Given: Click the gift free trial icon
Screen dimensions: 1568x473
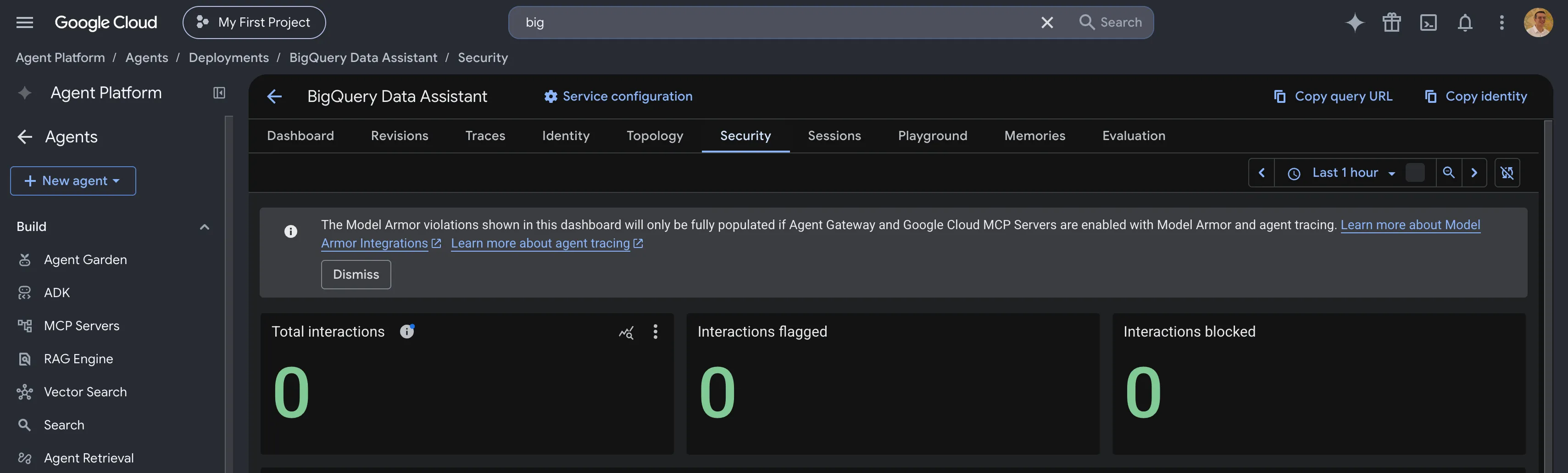Looking at the screenshot, I should pyautogui.click(x=1391, y=23).
